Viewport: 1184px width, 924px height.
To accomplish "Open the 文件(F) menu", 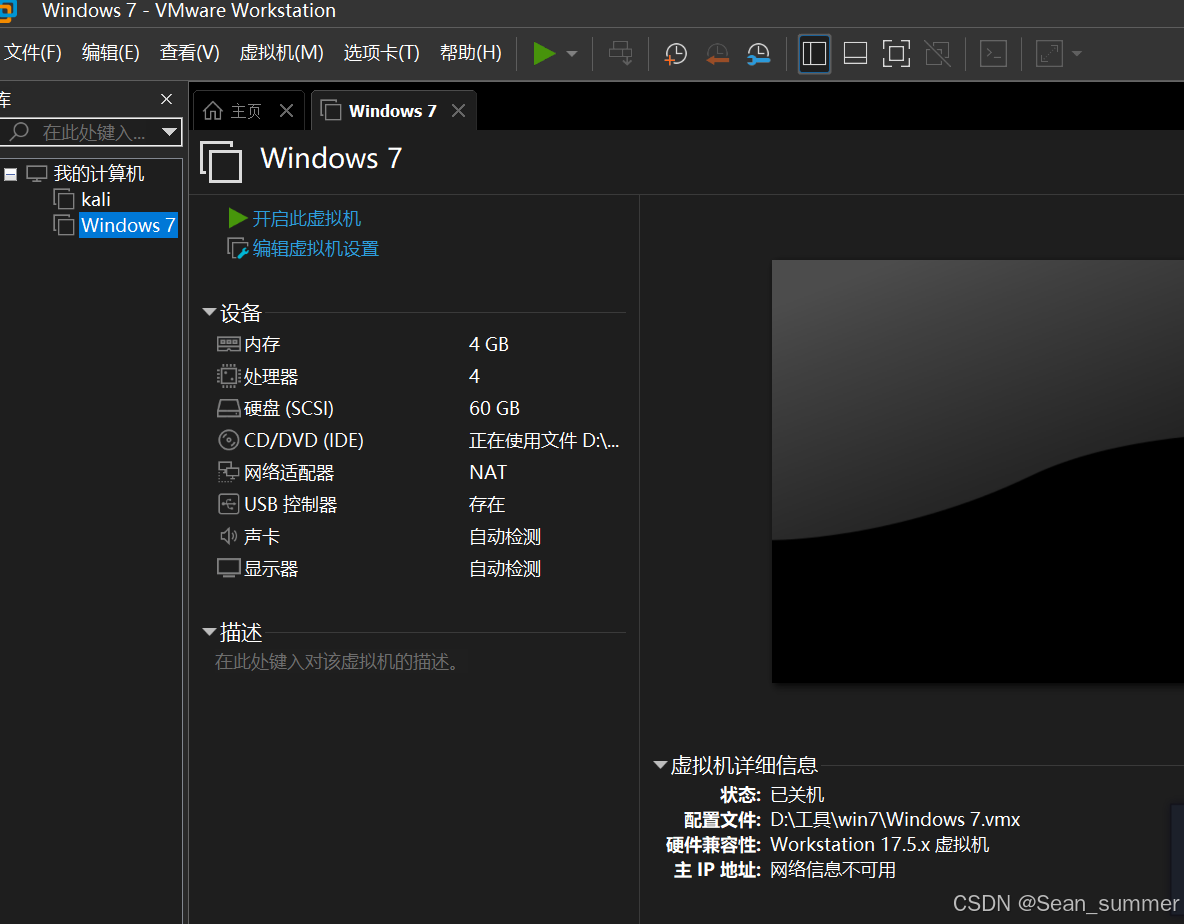I will pos(33,52).
